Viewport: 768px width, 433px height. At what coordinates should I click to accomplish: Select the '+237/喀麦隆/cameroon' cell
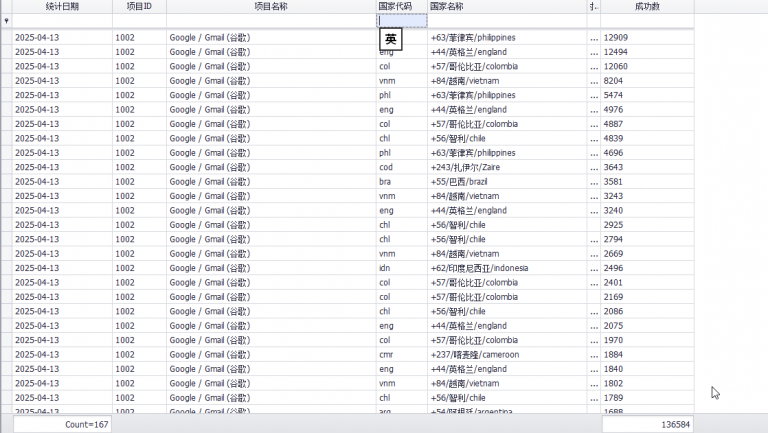[x=507, y=355]
